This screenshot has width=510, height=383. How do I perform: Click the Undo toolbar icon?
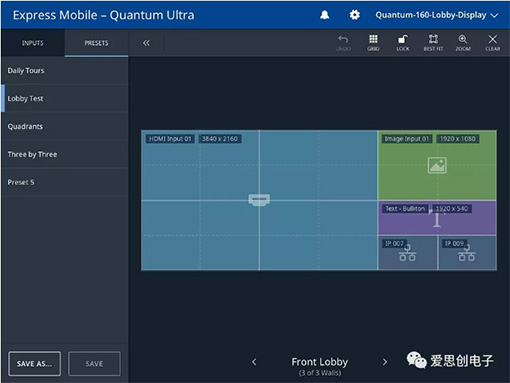click(x=343, y=43)
